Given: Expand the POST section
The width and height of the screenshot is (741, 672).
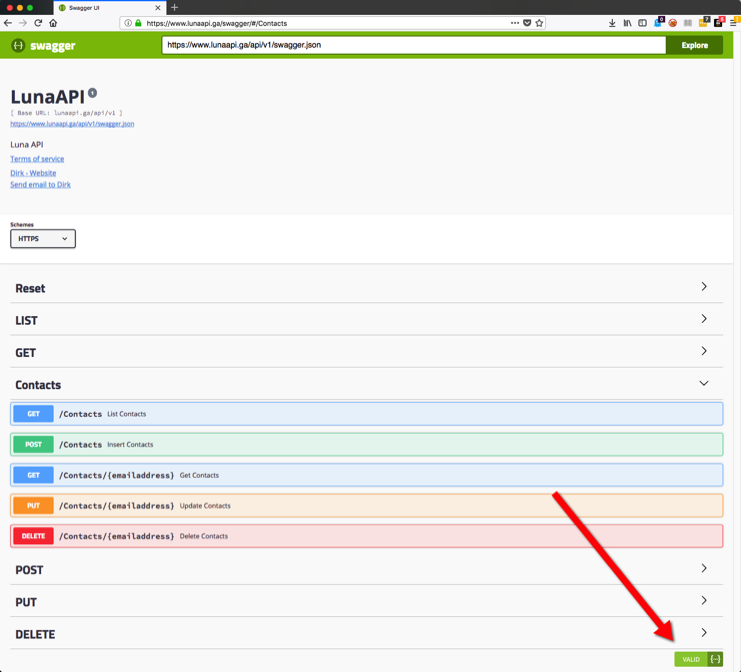Looking at the screenshot, I should coord(366,569).
